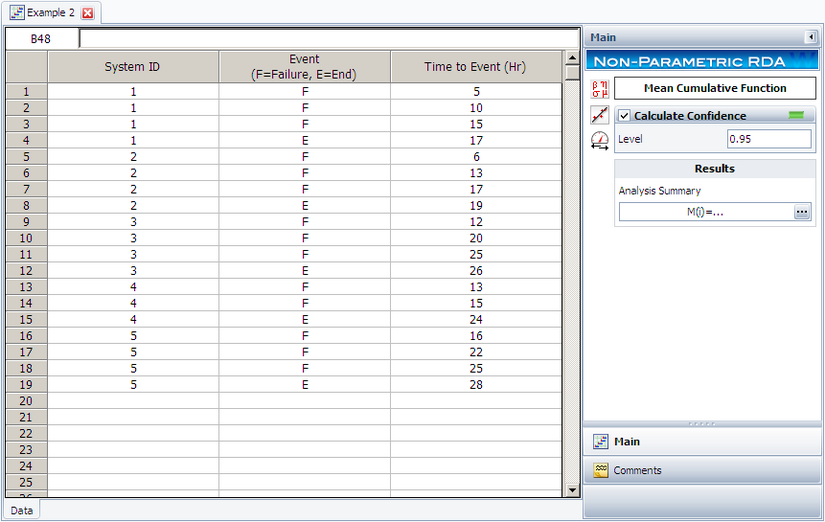Toggle the Calculate Confidence checkbox
Screen dimensions: 825x522
click(624, 116)
